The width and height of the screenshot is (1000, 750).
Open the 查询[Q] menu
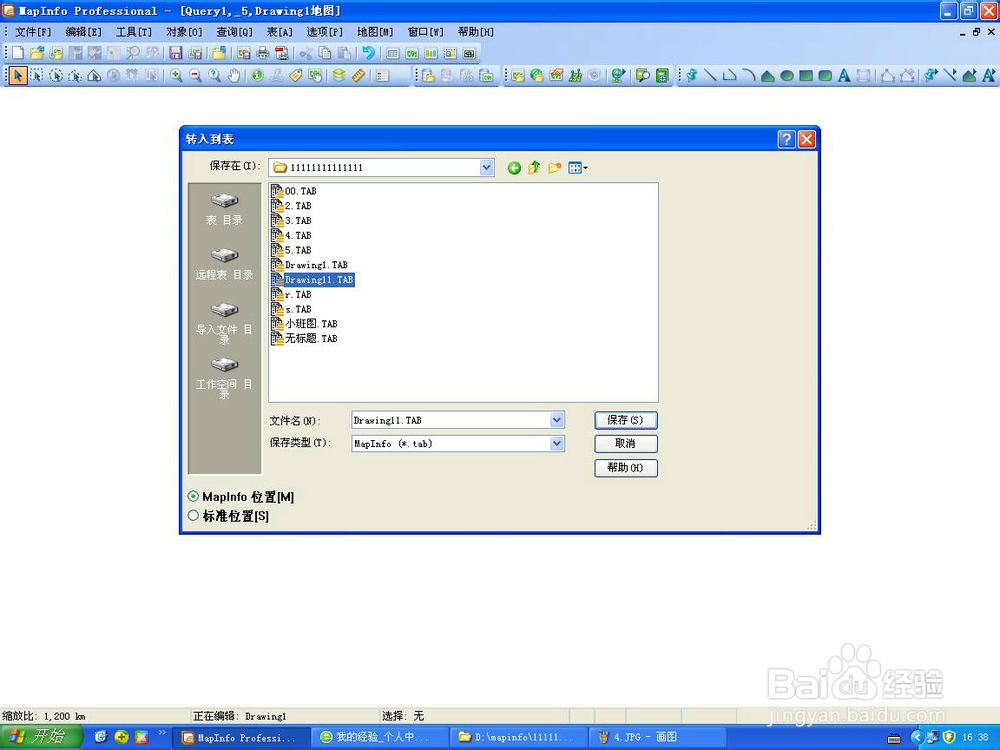pos(235,32)
